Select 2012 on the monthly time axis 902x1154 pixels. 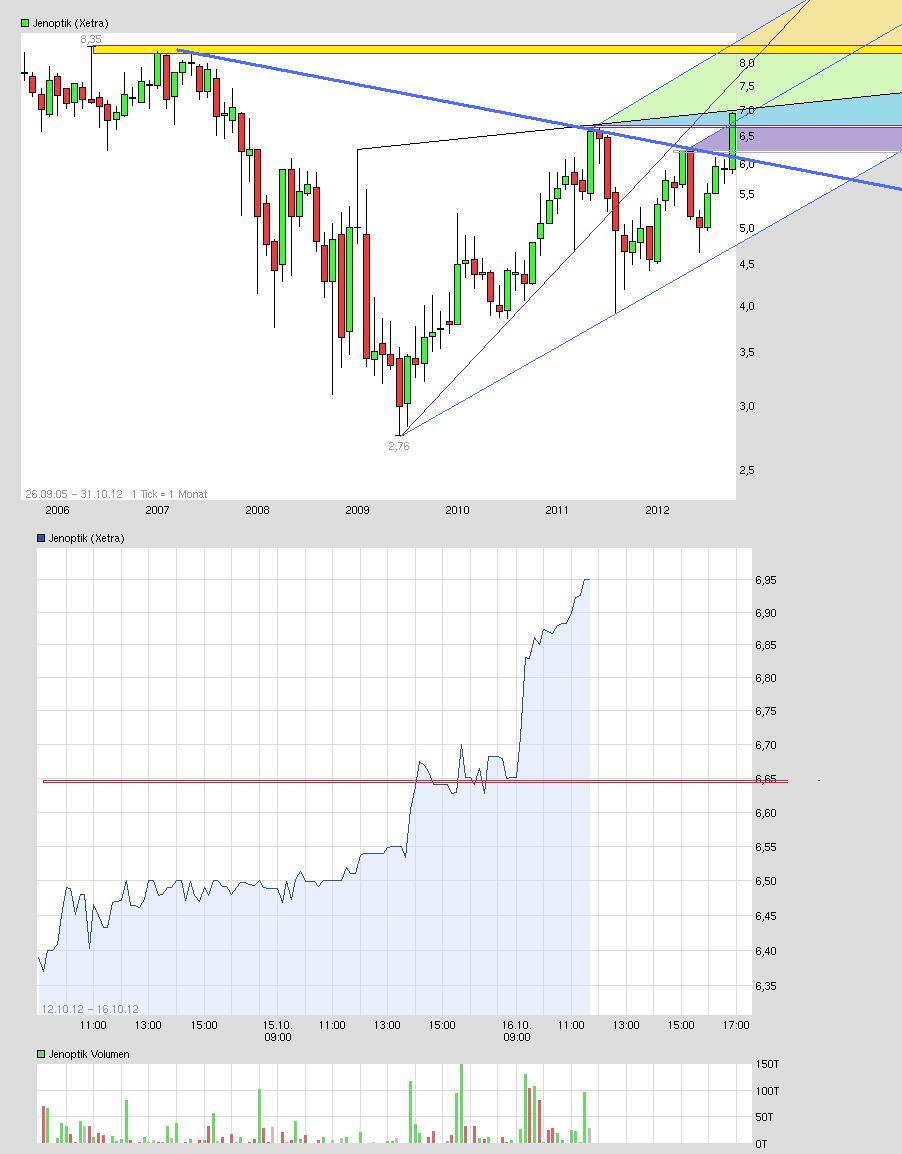point(657,510)
